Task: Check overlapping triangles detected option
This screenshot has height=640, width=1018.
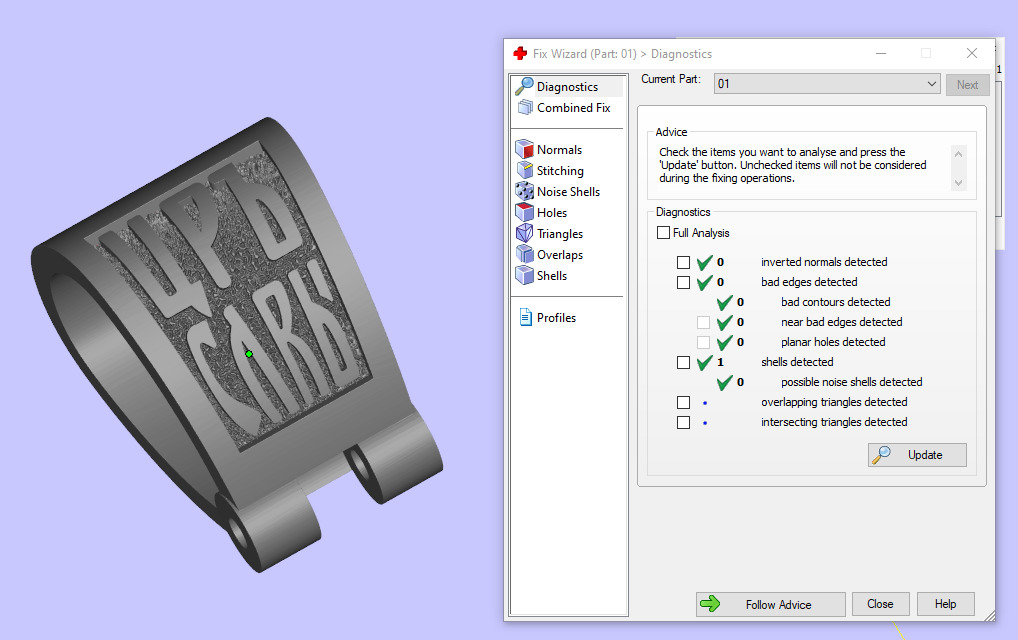Action: (x=683, y=402)
